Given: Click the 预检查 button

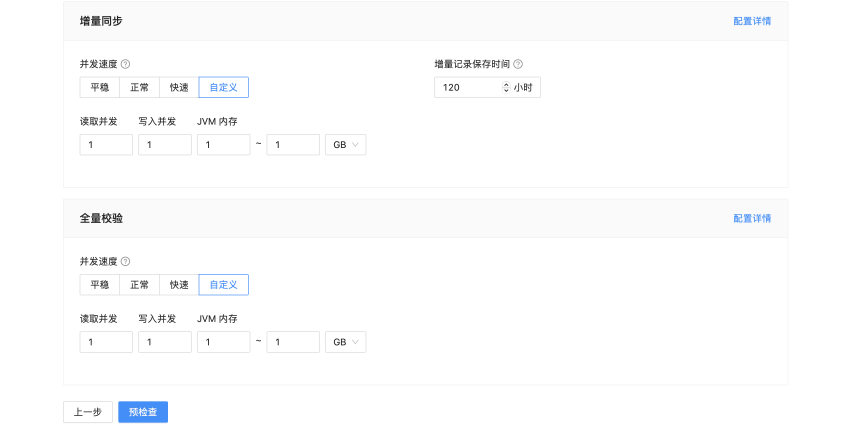Looking at the screenshot, I should pyautogui.click(x=143, y=412).
